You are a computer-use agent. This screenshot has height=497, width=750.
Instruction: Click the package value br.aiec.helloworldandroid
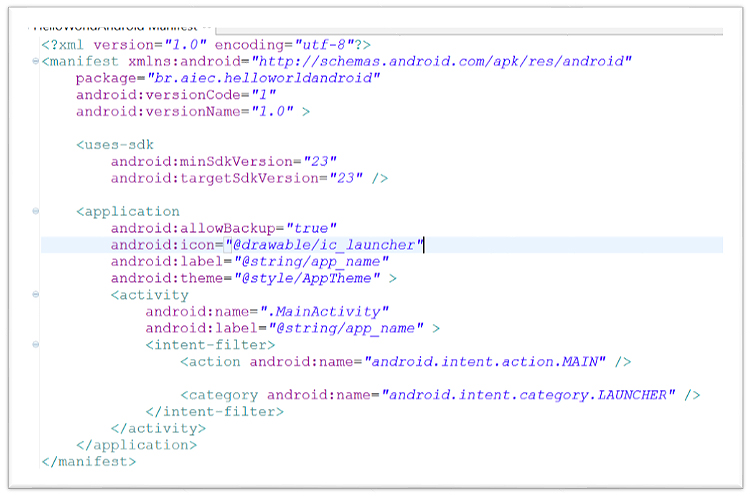click(x=263, y=78)
